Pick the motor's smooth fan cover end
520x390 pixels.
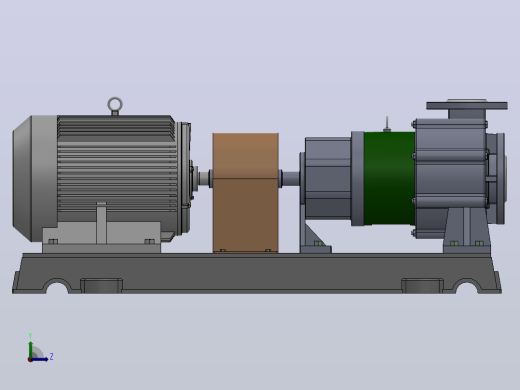(35, 178)
